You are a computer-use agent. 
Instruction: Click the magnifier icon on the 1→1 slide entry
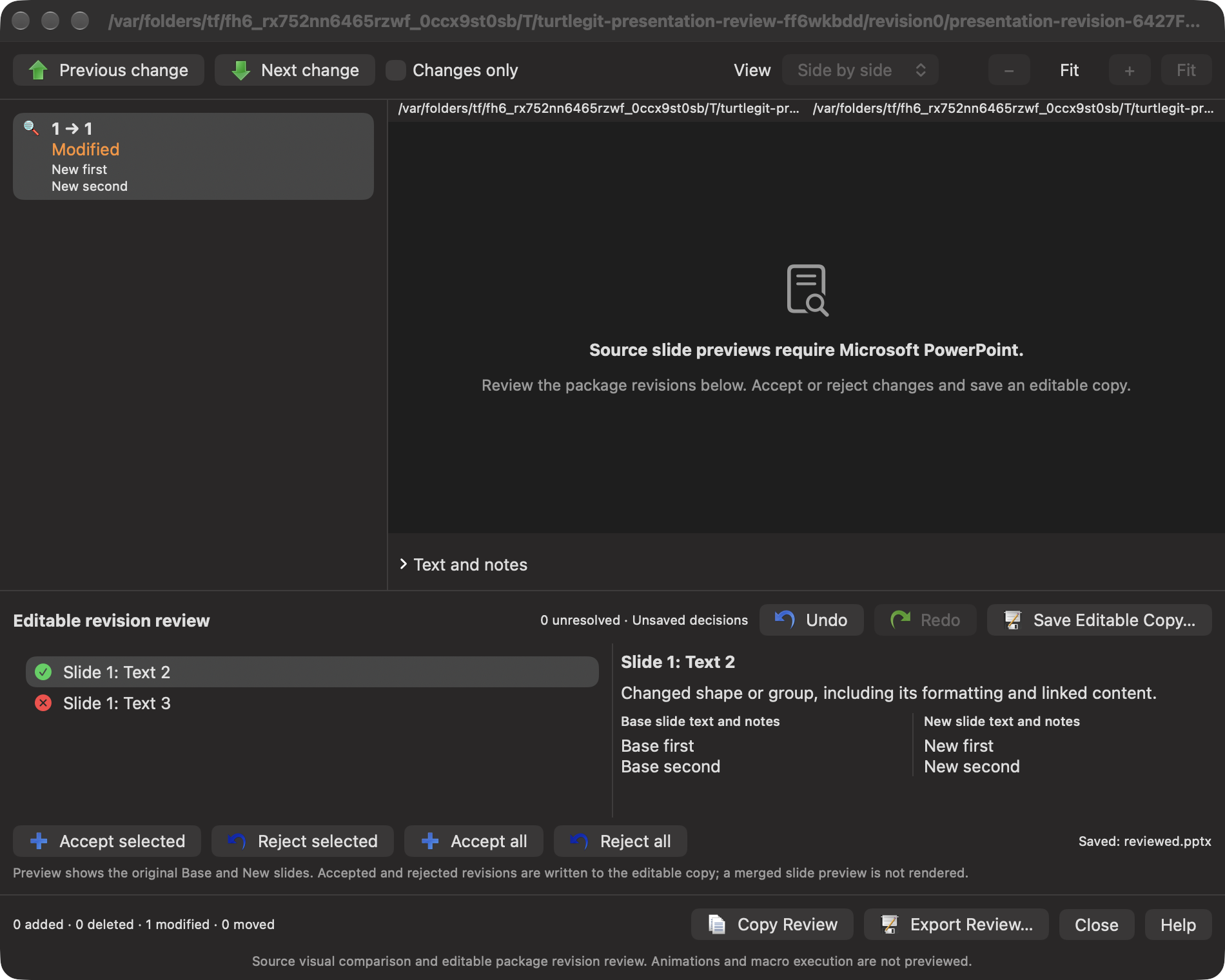coord(31,128)
